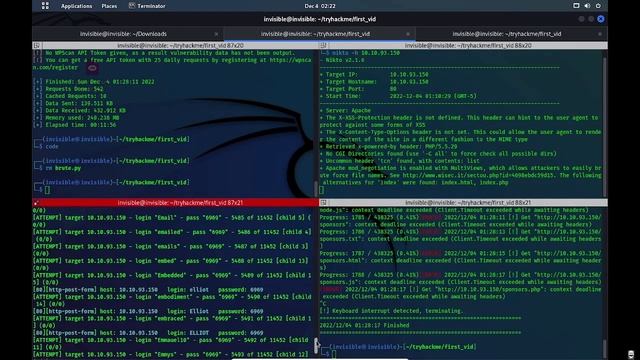Click the cursor below nikto output

coord(322,189)
